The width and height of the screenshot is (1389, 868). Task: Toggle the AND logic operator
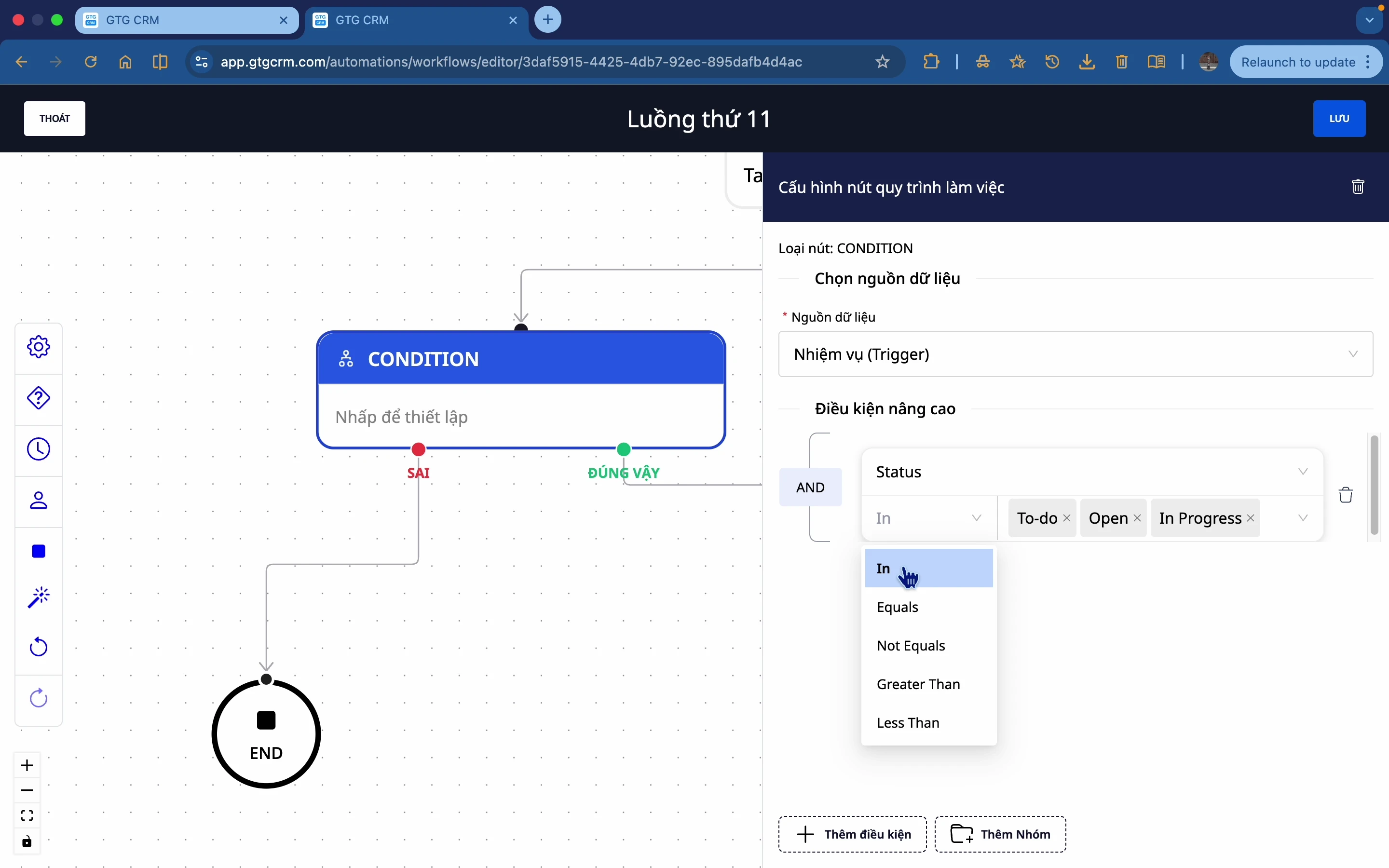click(x=810, y=488)
